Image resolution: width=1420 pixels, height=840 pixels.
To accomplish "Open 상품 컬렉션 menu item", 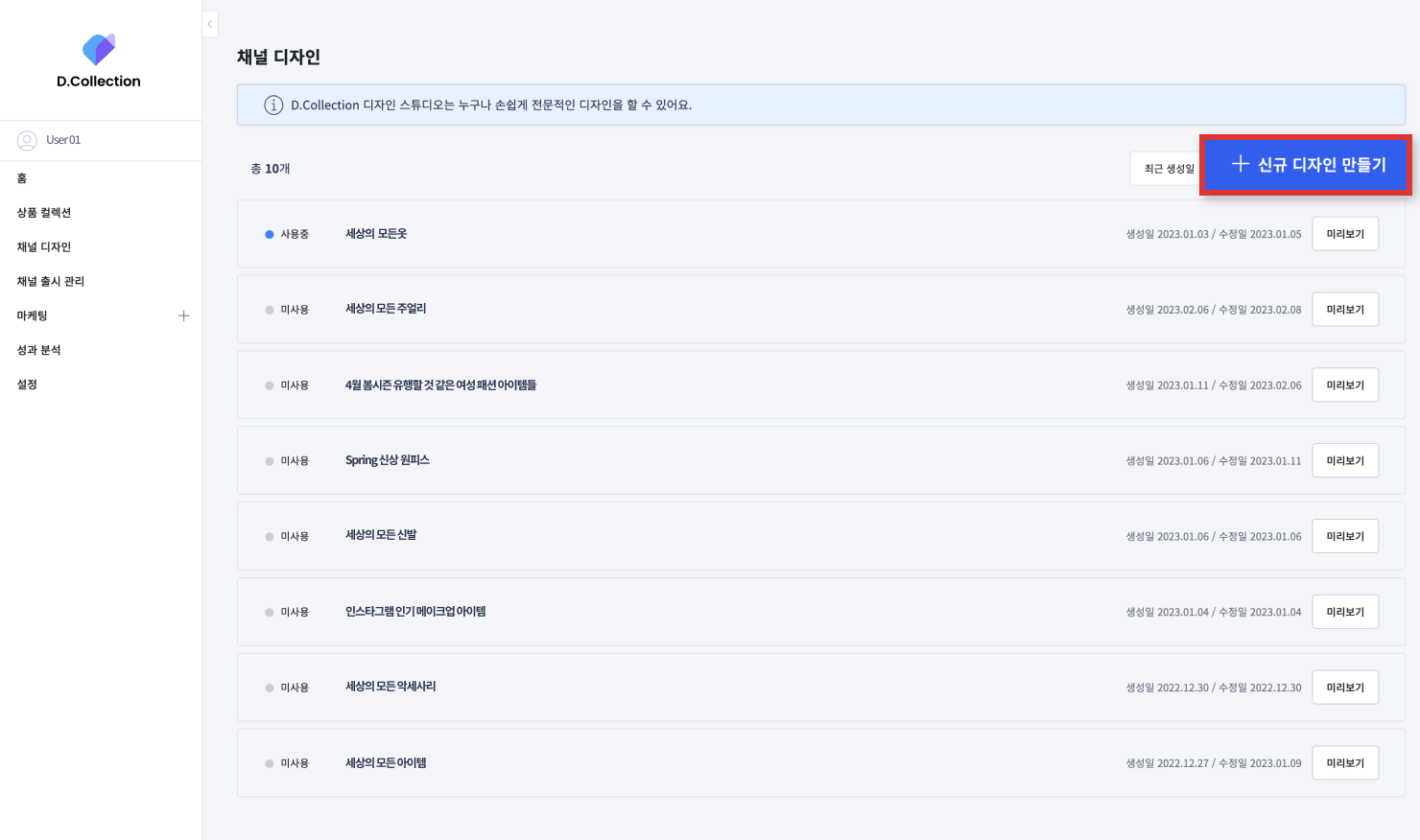I will (x=44, y=213).
